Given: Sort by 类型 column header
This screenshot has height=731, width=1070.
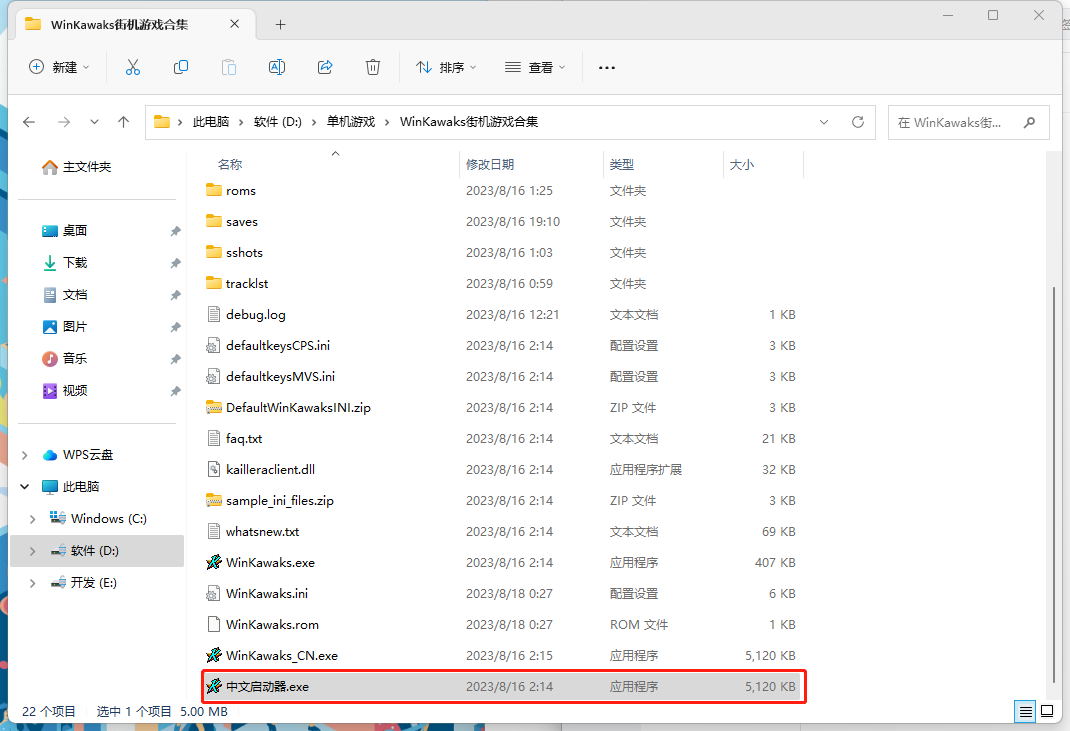Looking at the screenshot, I should [622, 164].
